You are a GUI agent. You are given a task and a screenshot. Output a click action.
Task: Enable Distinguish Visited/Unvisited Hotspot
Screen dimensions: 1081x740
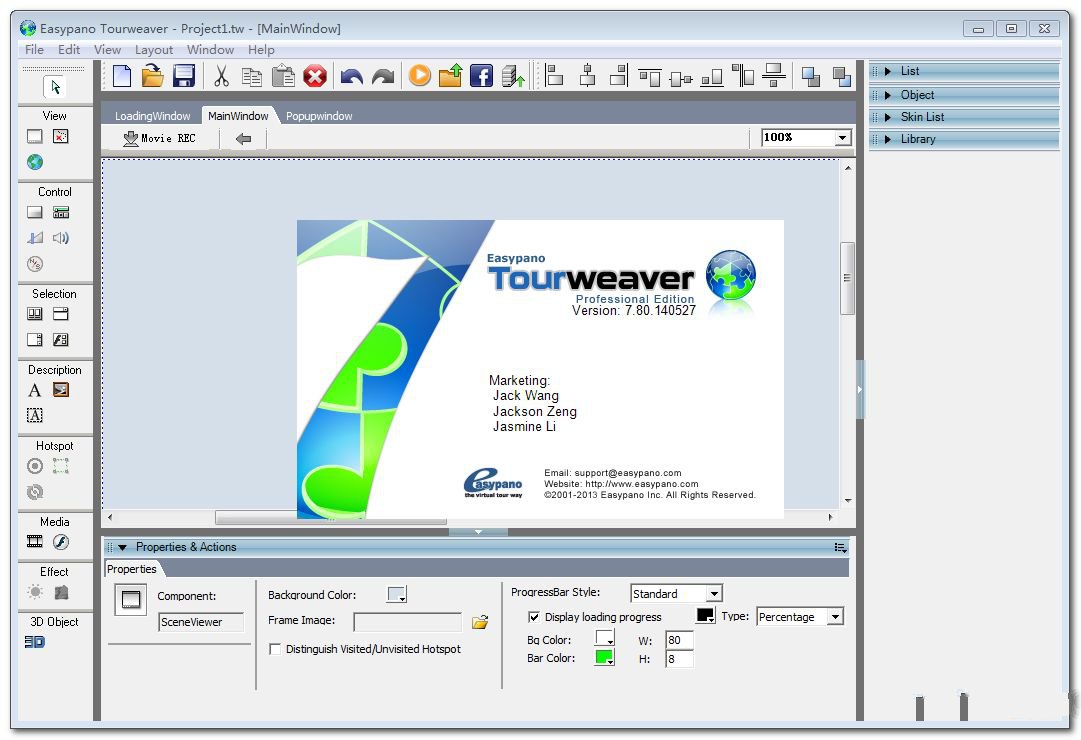coord(275,649)
